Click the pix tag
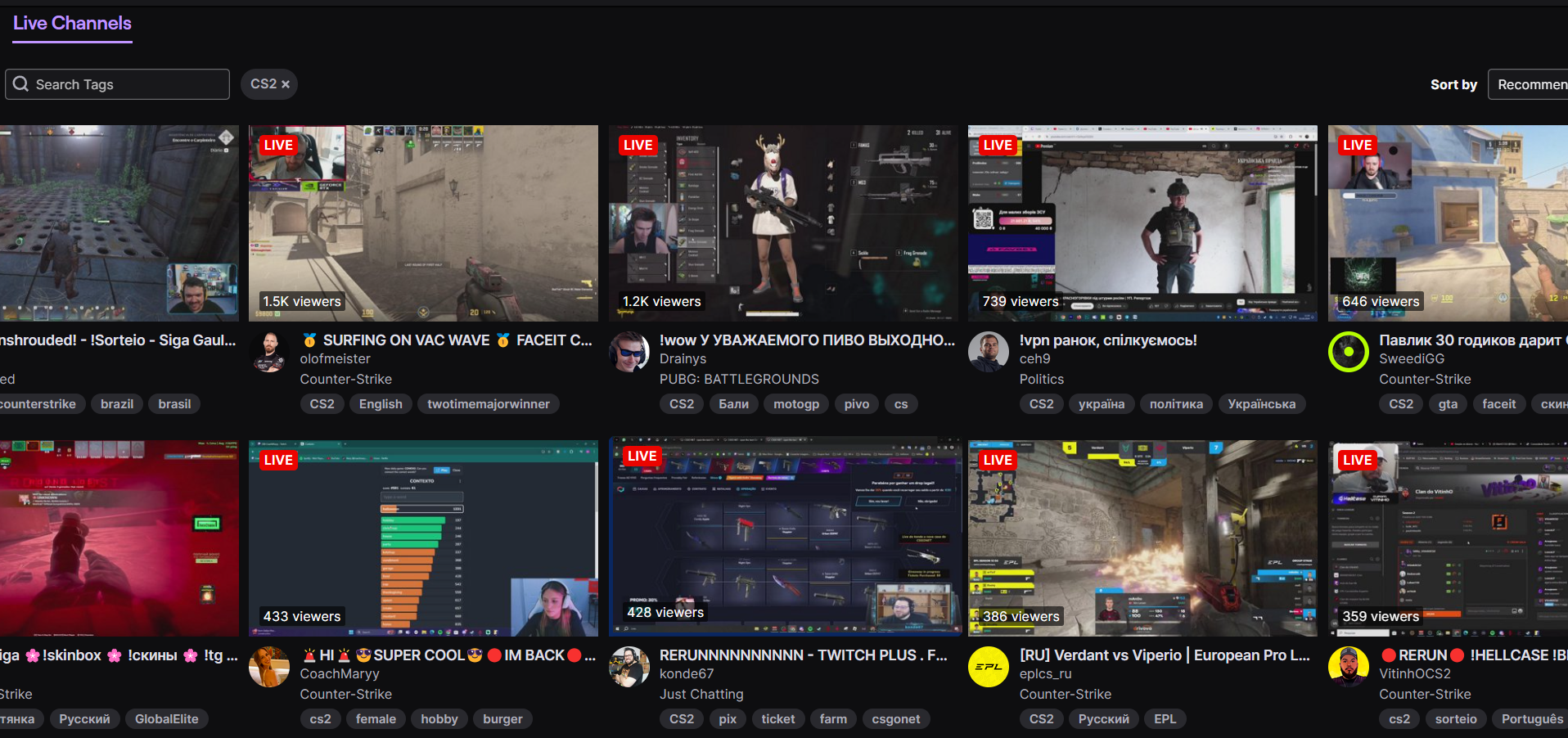This screenshot has height=738, width=1568. tap(728, 719)
